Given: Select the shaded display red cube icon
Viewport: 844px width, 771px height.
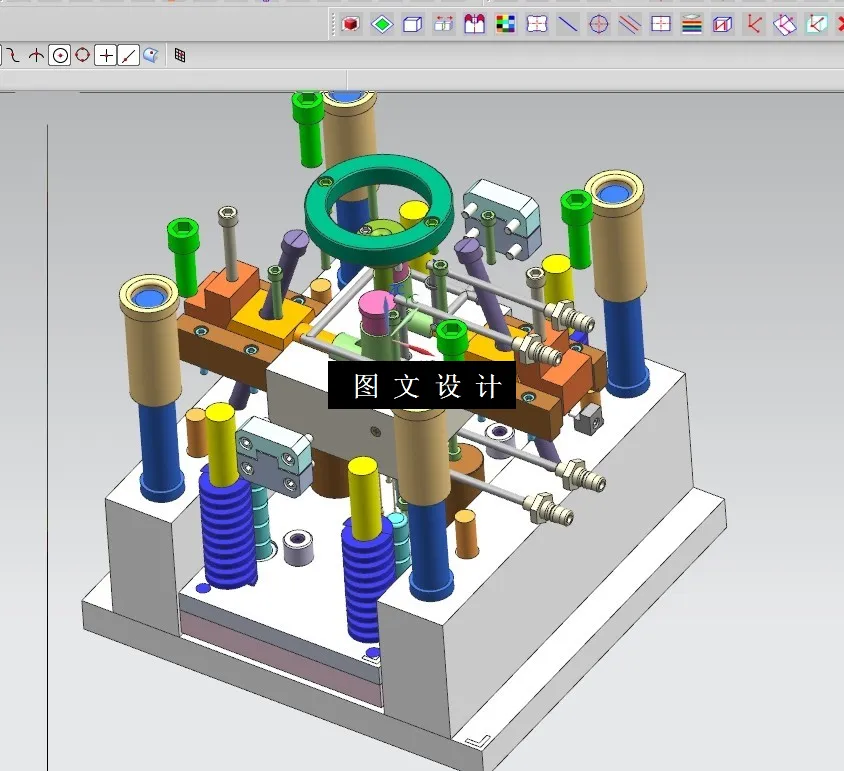Looking at the screenshot, I should (x=348, y=22).
